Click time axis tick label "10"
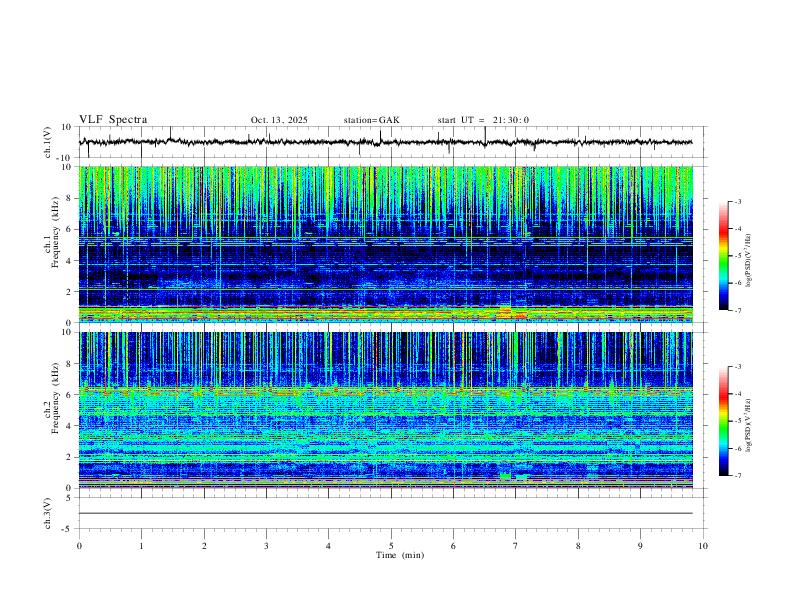792x612 pixels. click(x=703, y=546)
